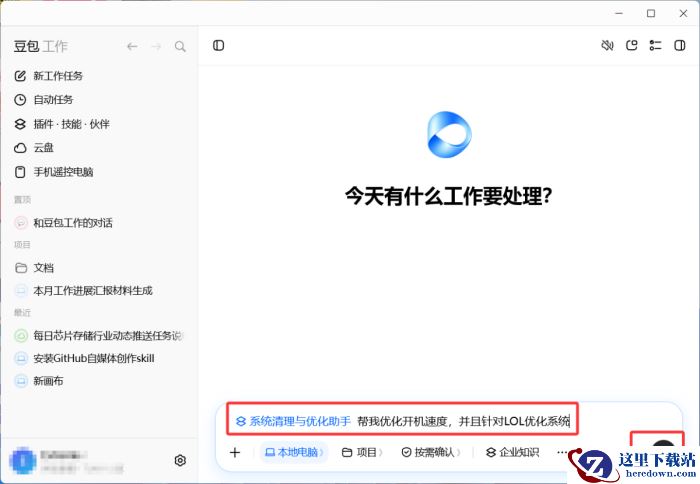Open 自动任务 scheduled tasks
This screenshot has width=700, height=484.
[44, 100]
